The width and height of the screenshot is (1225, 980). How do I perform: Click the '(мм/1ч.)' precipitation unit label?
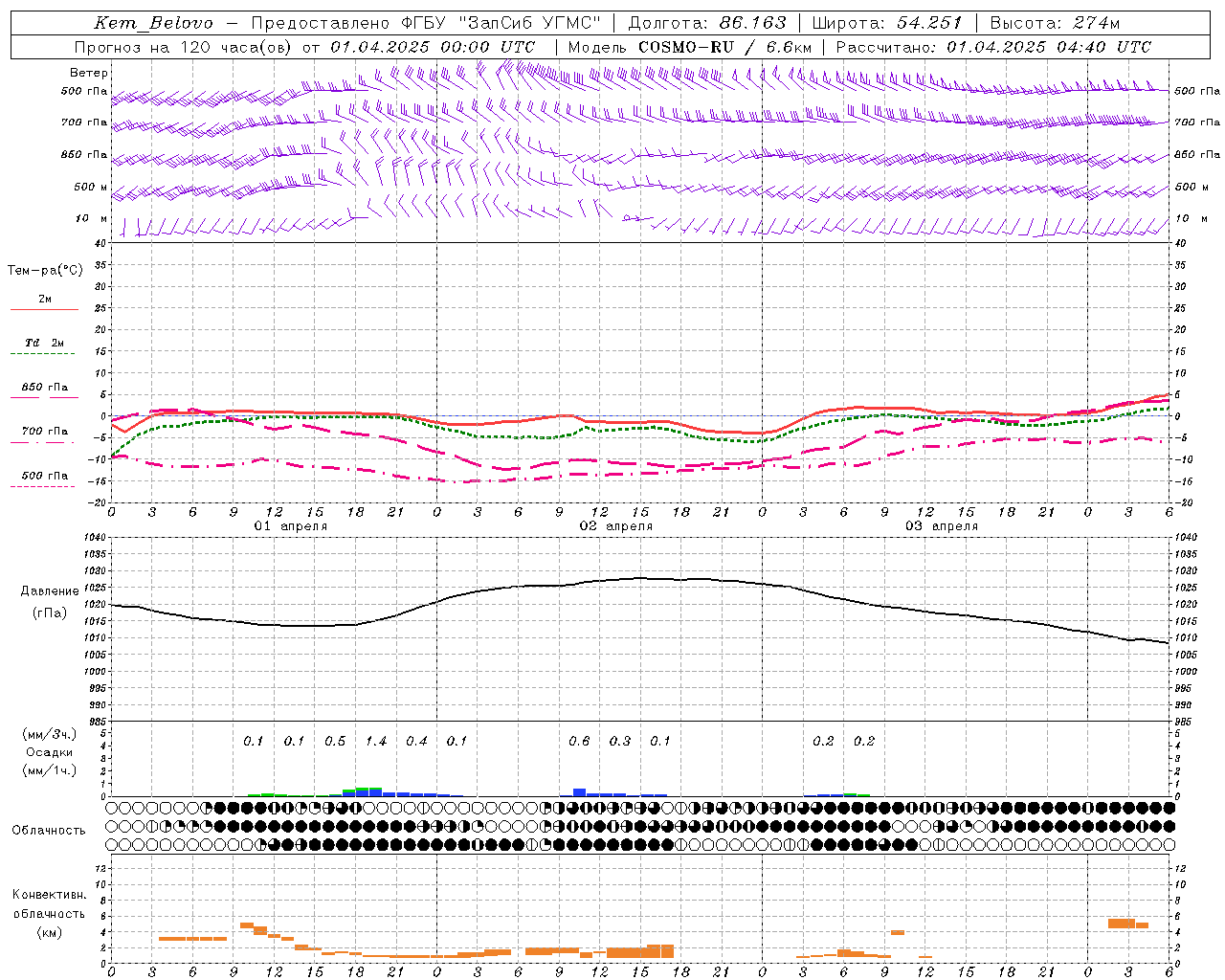pyautogui.click(x=50, y=770)
